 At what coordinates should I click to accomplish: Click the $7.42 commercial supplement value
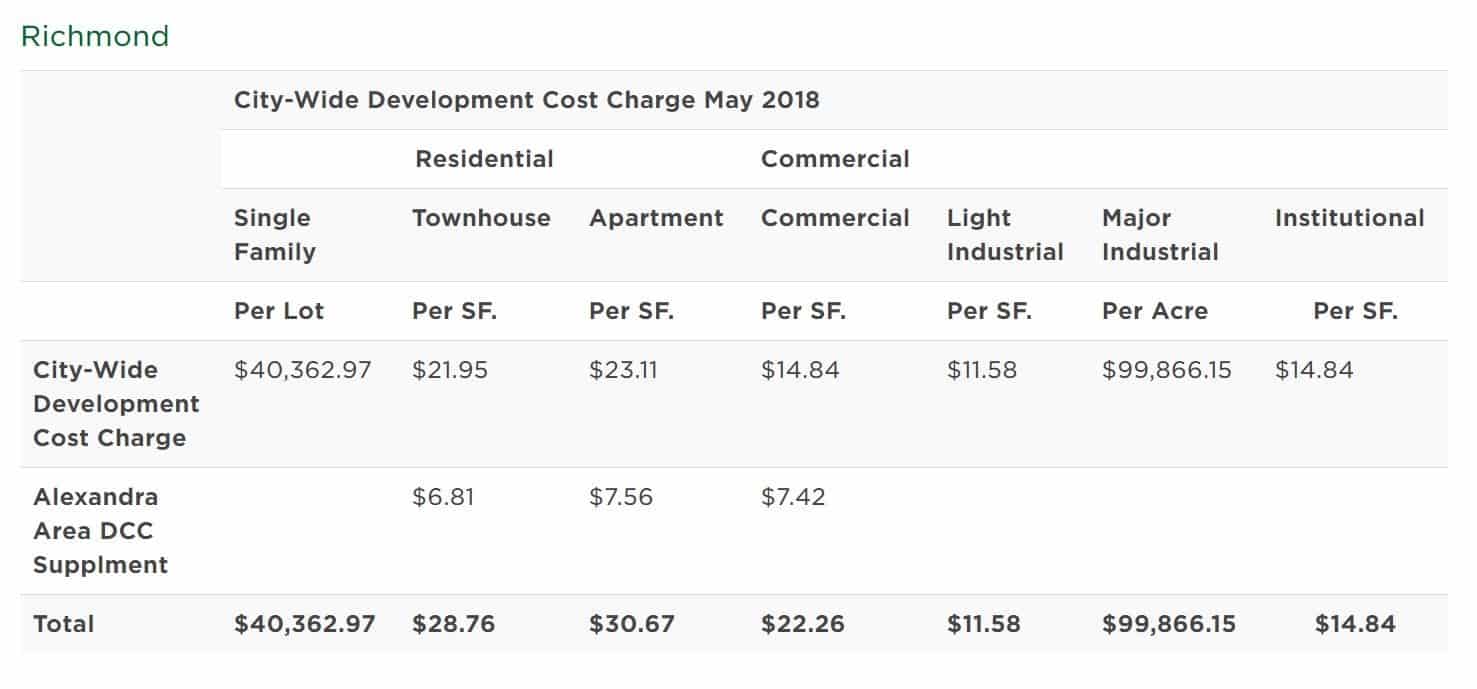click(x=793, y=497)
